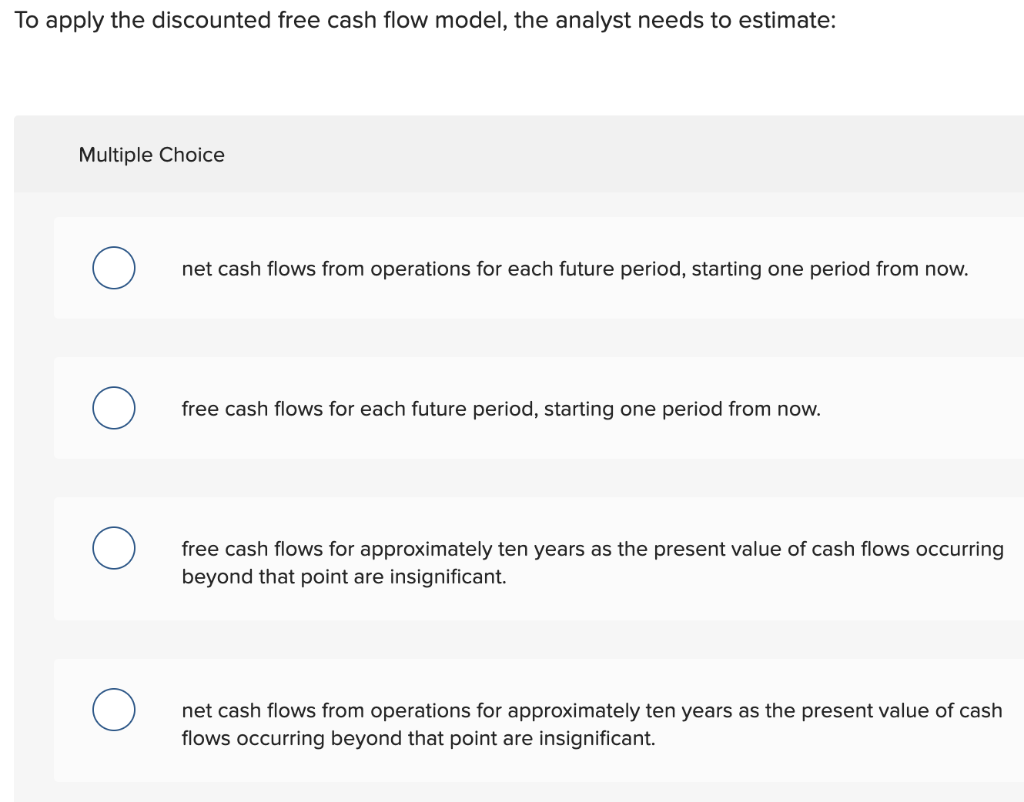
Task: Choose the 'free cash flows for each future period' radio
Action: point(113,408)
